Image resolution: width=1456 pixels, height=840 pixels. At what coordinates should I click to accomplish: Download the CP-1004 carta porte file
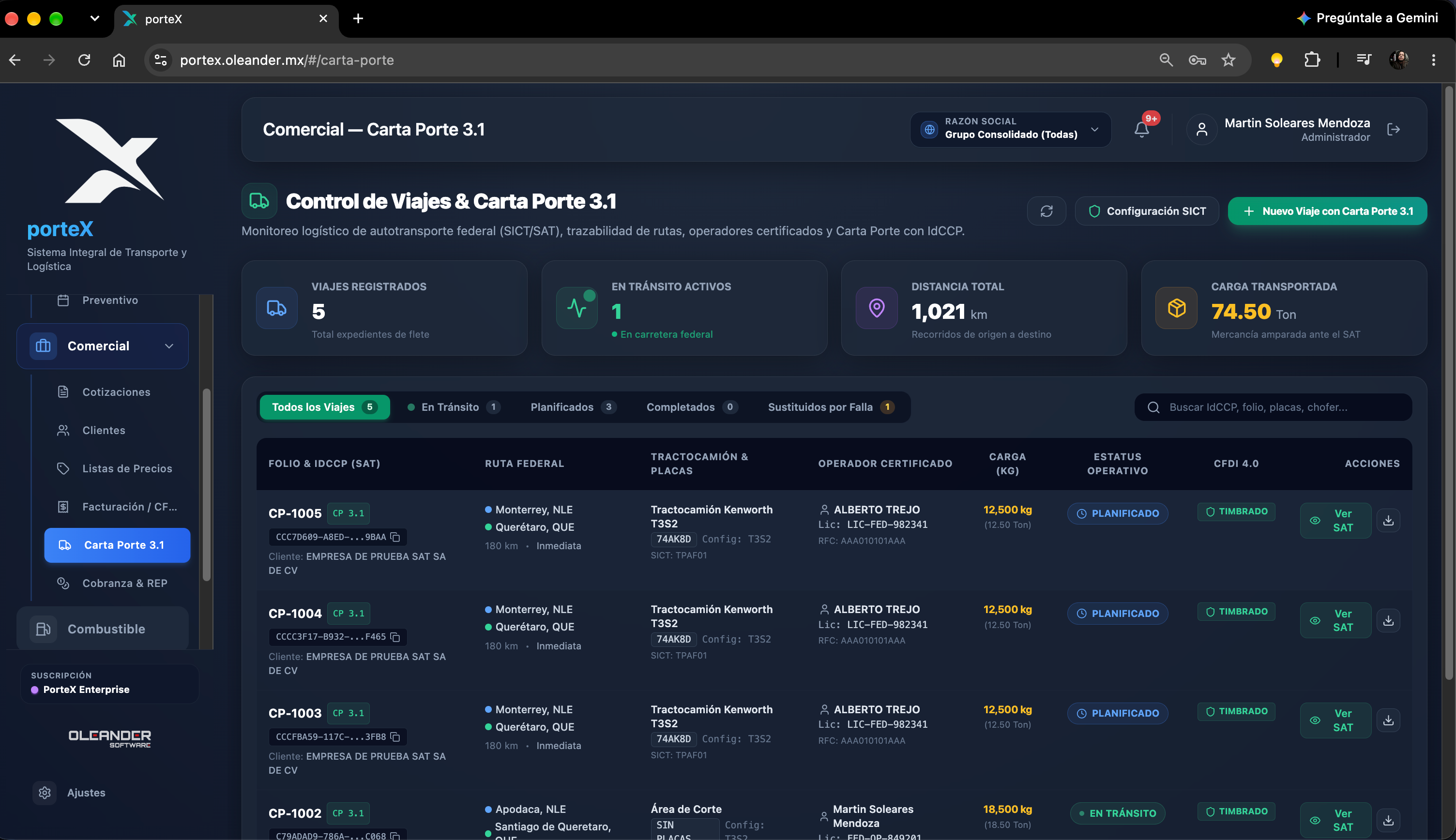pyautogui.click(x=1389, y=620)
